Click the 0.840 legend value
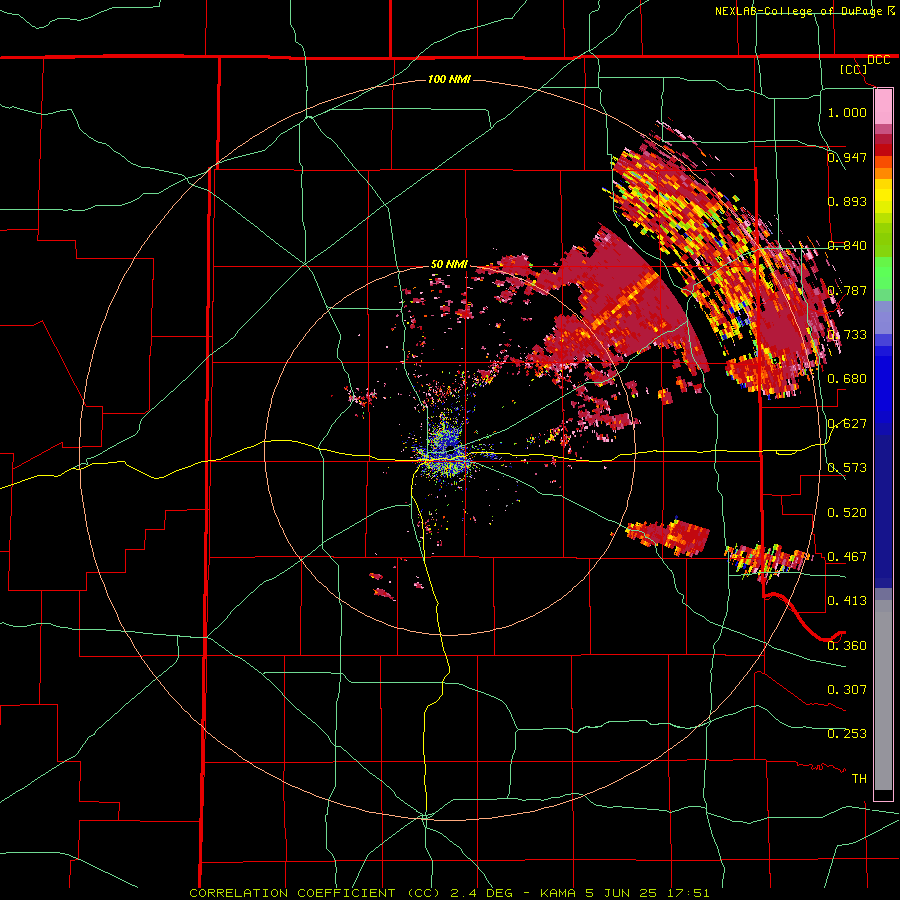Screen dimensions: 900x900 pyautogui.click(x=847, y=245)
